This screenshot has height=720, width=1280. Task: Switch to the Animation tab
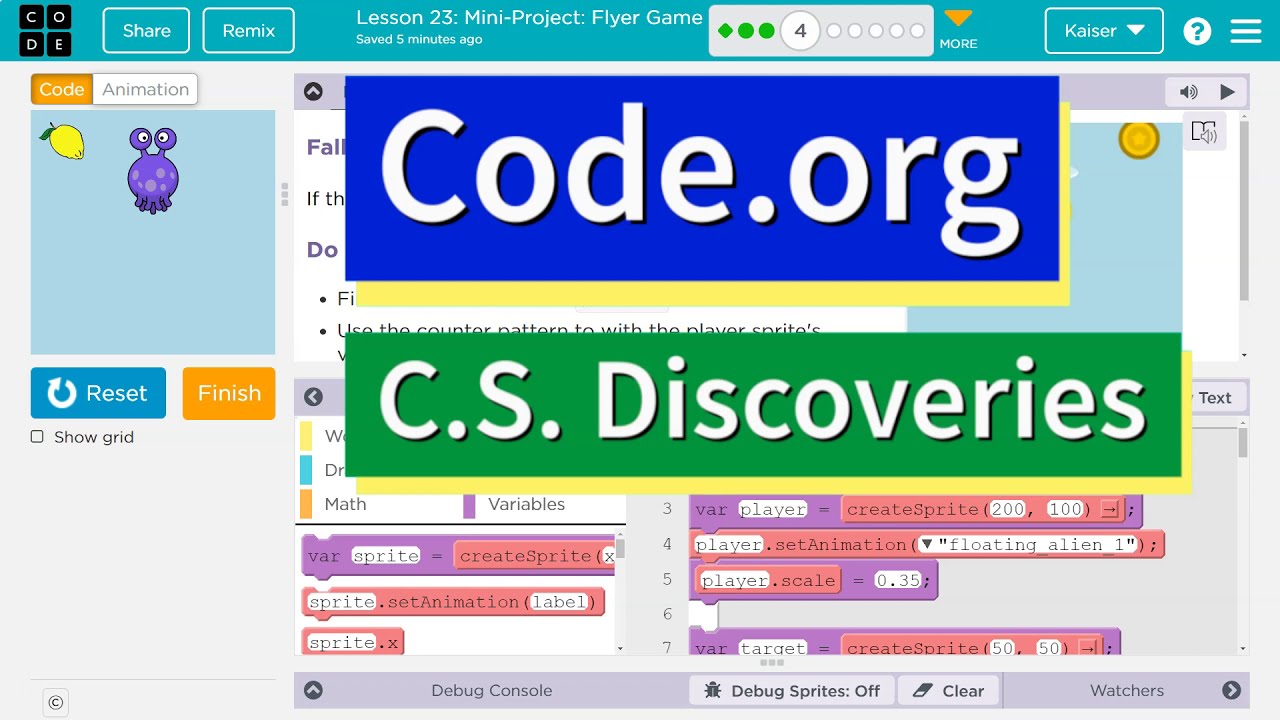tap(145, 89)
